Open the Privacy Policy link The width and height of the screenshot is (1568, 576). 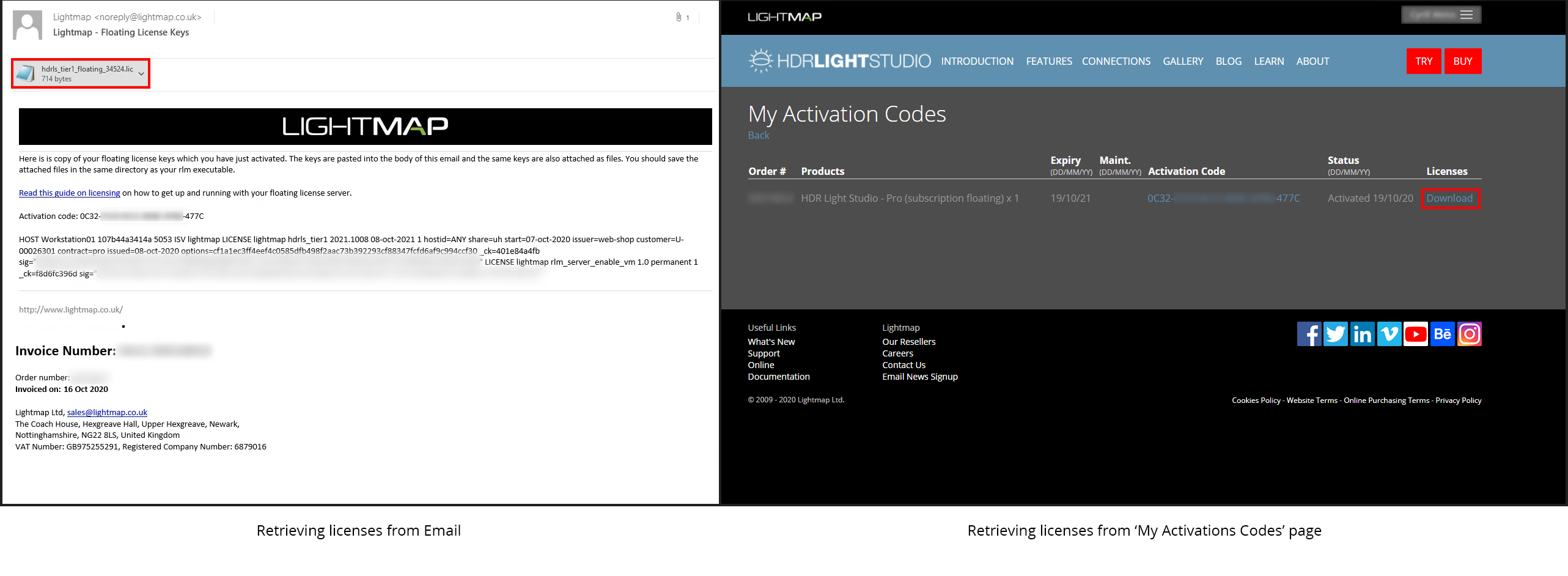(x=1459, y=401)
